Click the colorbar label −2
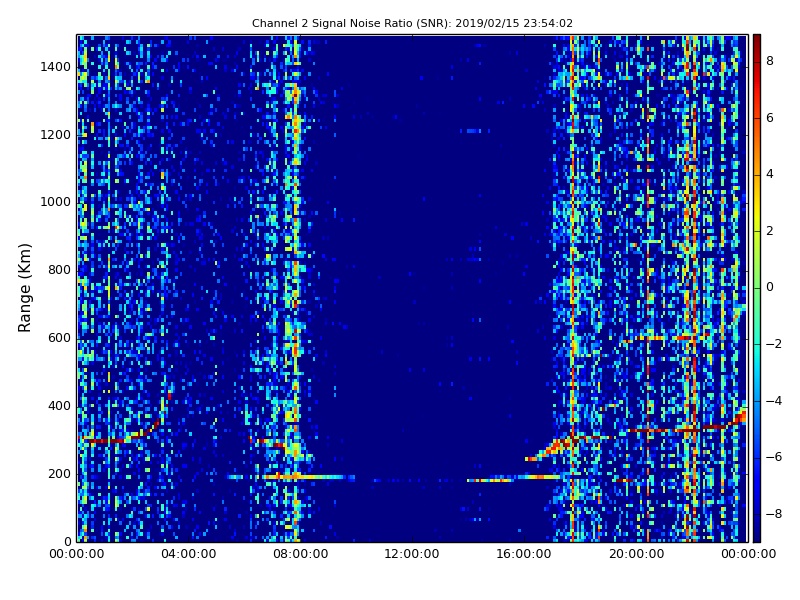Screen dimensions: 800x600 click(774, 344)
